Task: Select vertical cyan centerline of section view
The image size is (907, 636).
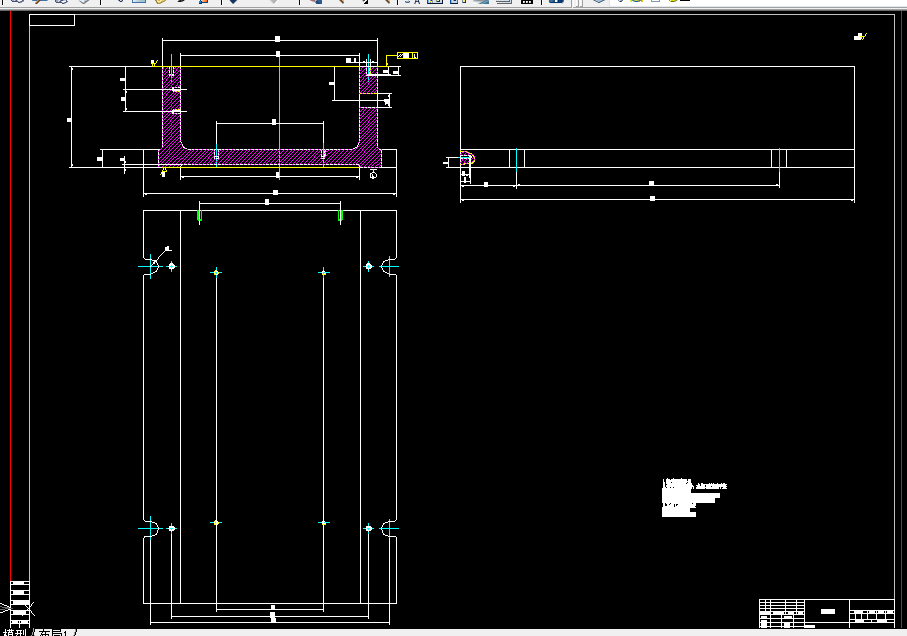Action: 279,117
